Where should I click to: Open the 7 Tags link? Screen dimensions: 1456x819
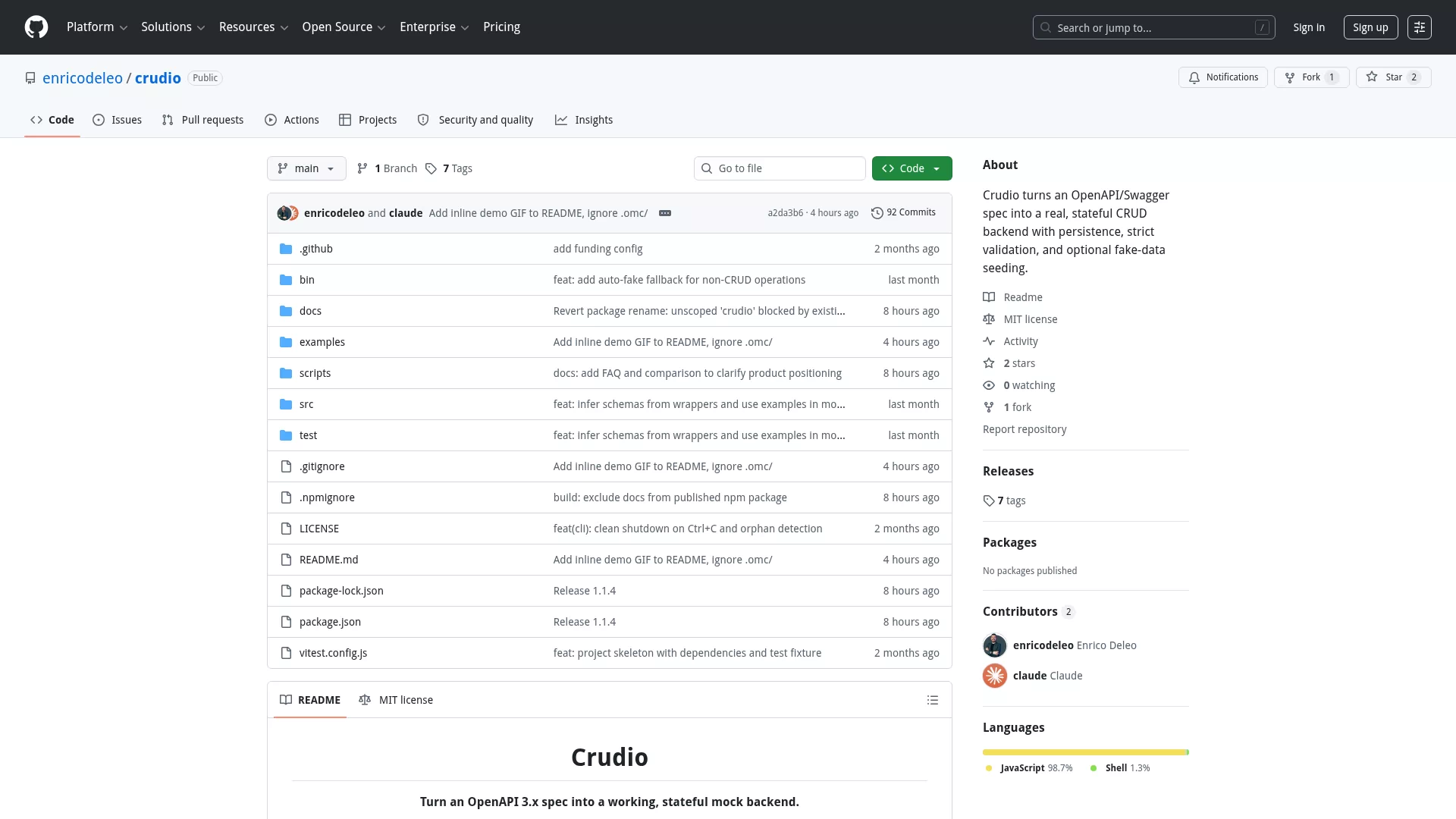449,168
